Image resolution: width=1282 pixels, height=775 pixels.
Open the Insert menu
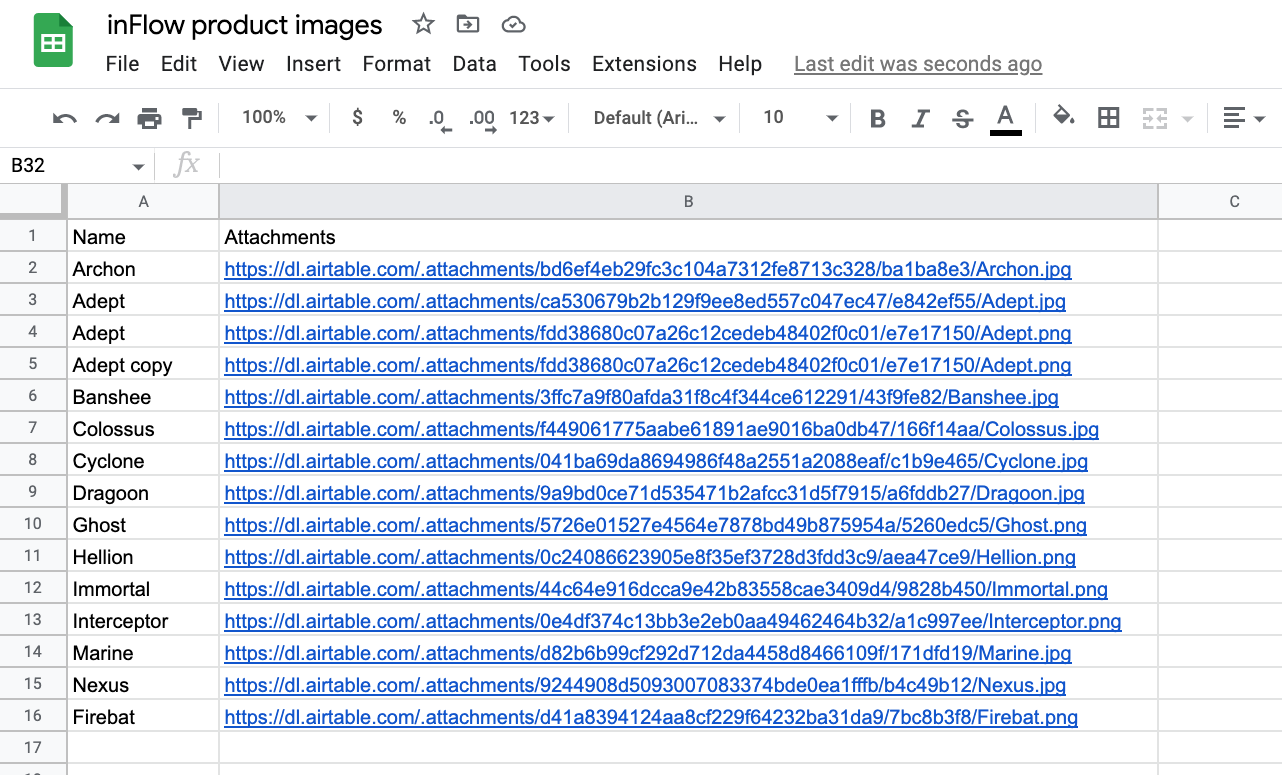click(x=313, y=64)
